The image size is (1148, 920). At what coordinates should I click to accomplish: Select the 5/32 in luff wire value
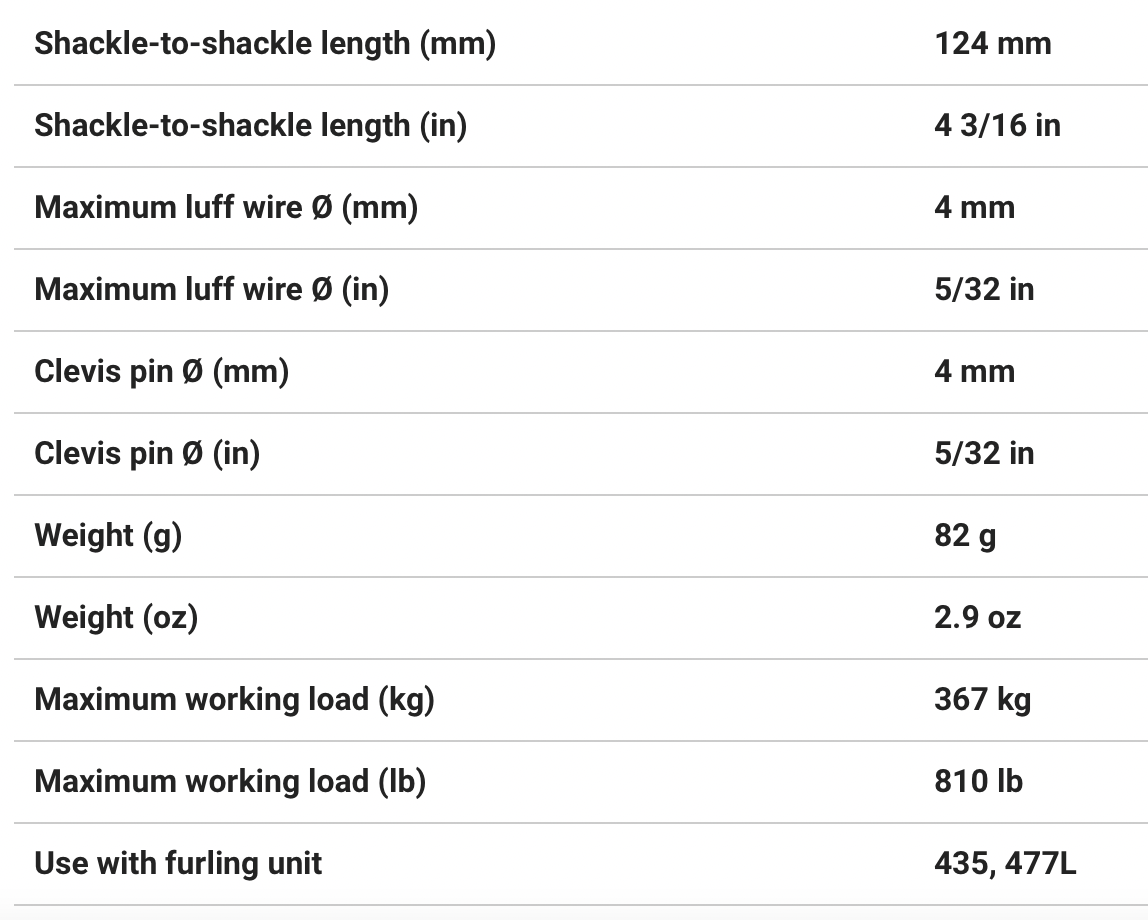984,290
